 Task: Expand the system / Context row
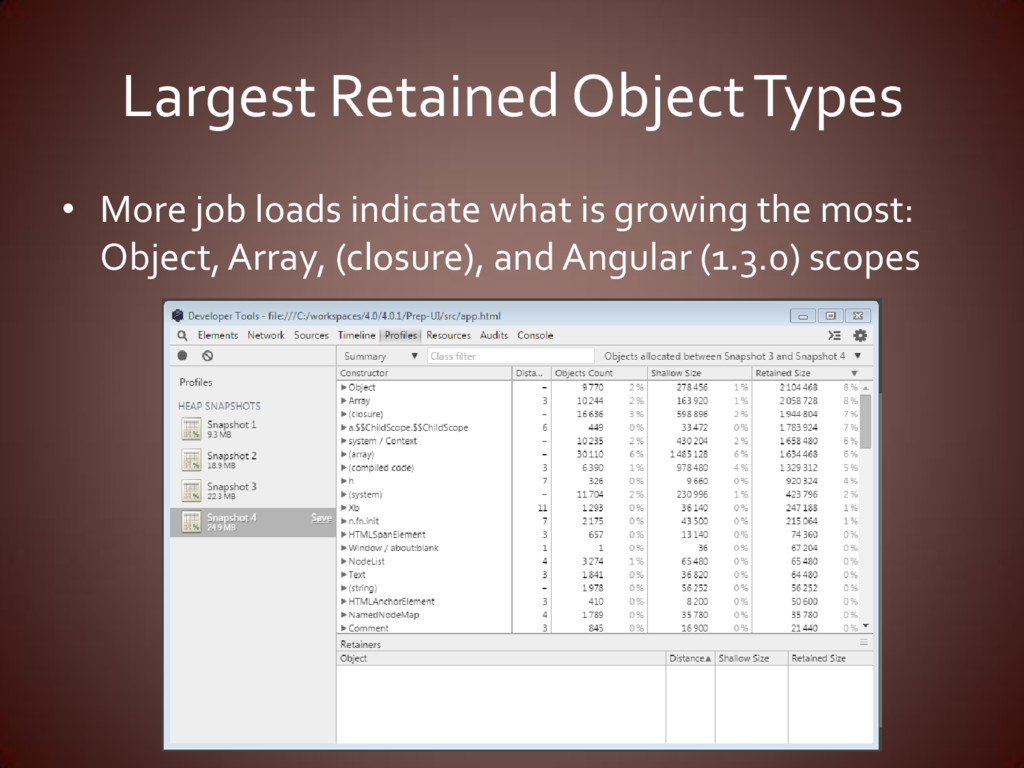344,441
